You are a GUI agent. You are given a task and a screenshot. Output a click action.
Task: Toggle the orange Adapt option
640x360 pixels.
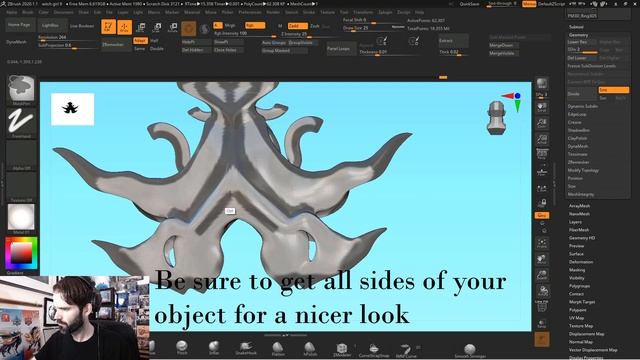pos(140,41)
